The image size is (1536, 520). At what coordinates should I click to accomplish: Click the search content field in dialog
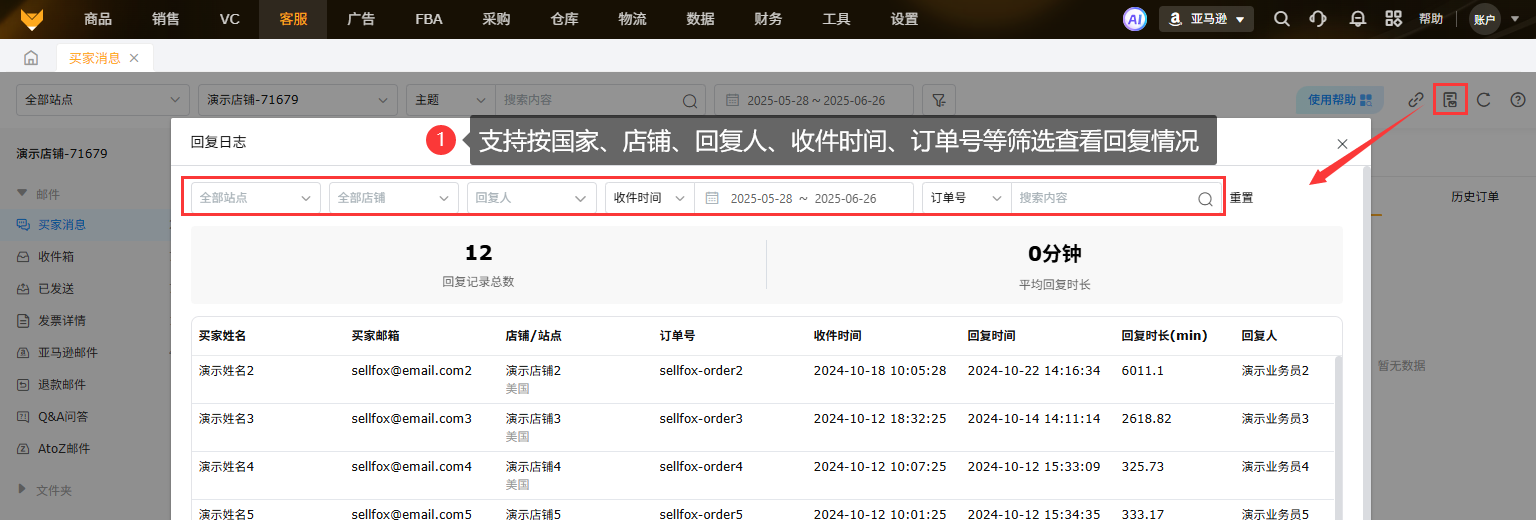(1104, 198)
